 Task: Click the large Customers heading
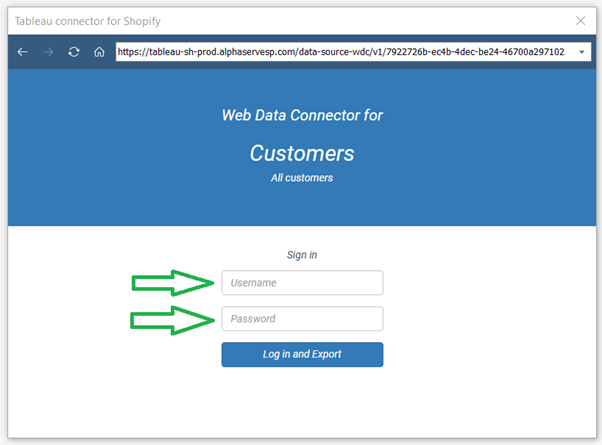click(302, 154)
